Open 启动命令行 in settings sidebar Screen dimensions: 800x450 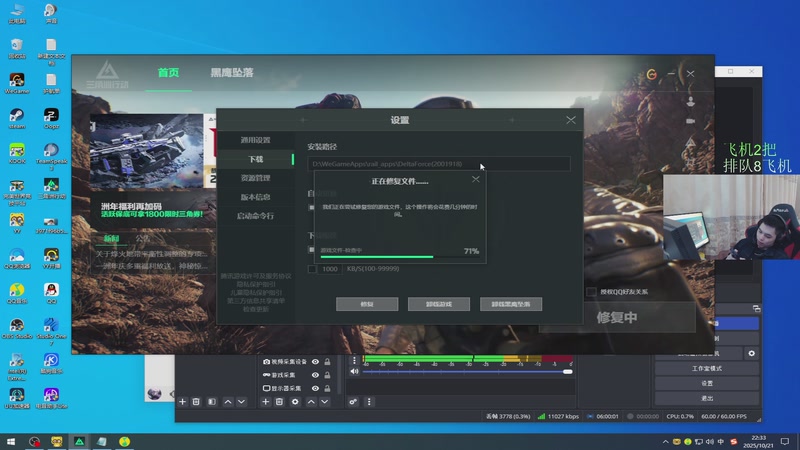[256, 216]
